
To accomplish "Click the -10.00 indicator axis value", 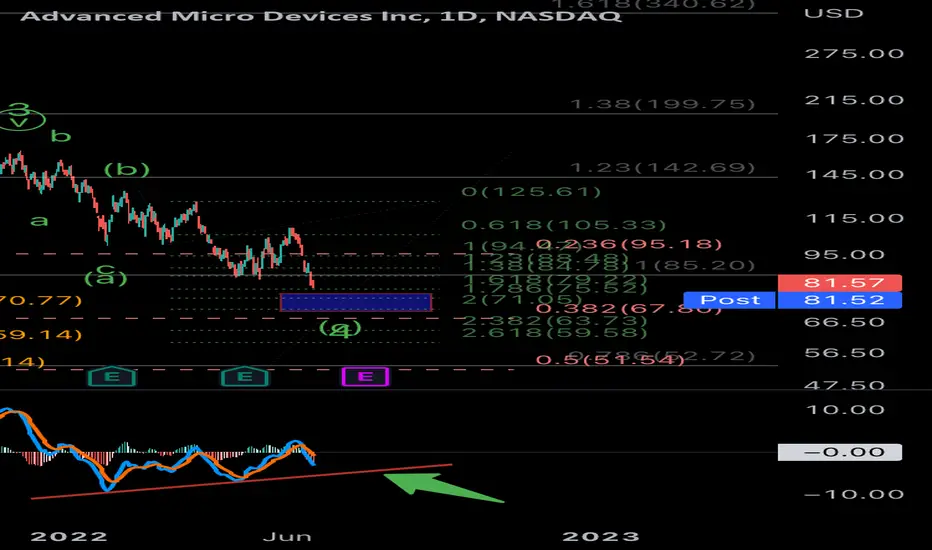I will tap(854, 495).
